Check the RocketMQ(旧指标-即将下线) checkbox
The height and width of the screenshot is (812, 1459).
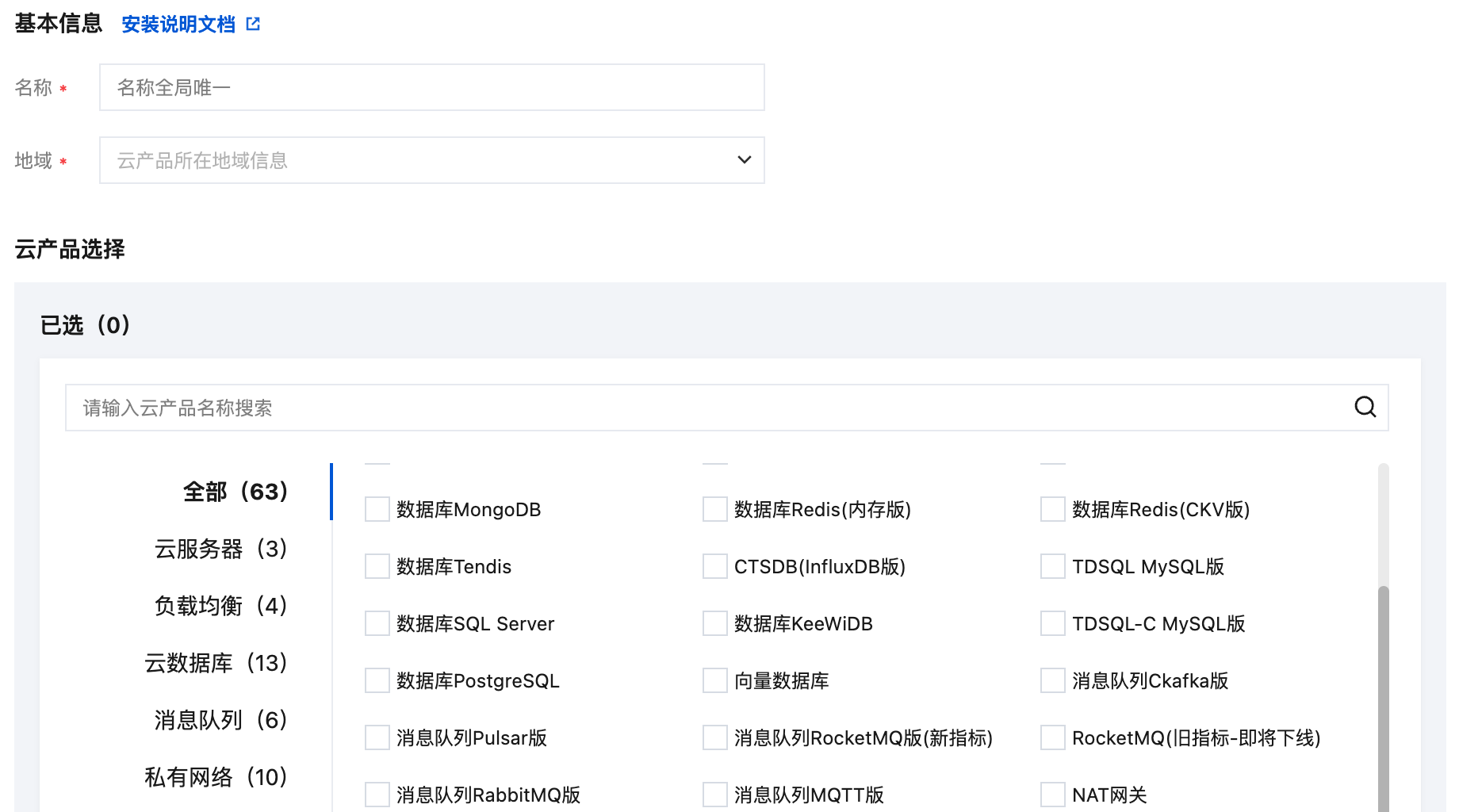(x=1053, y=737)
